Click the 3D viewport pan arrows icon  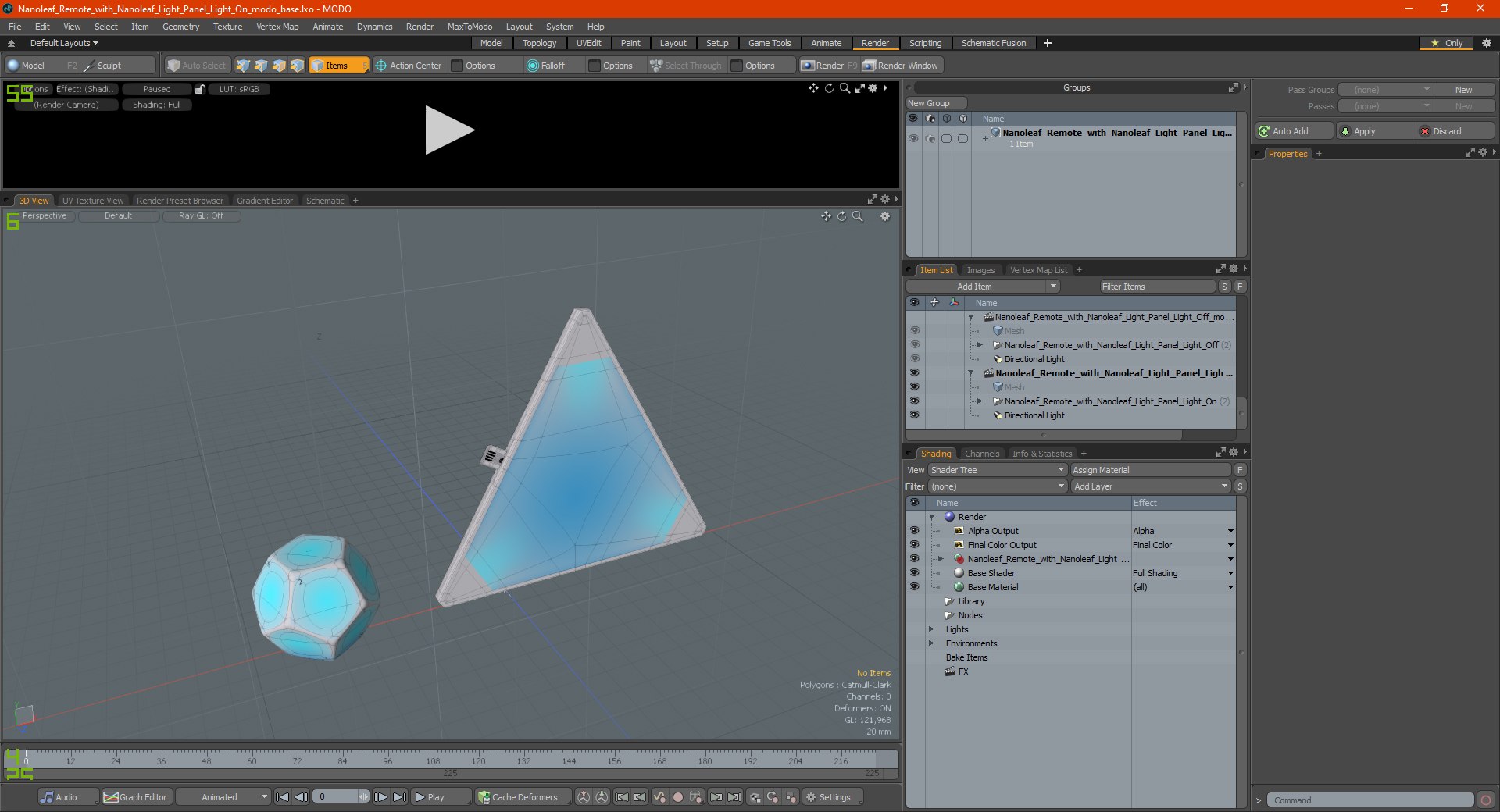pos(826,216)
